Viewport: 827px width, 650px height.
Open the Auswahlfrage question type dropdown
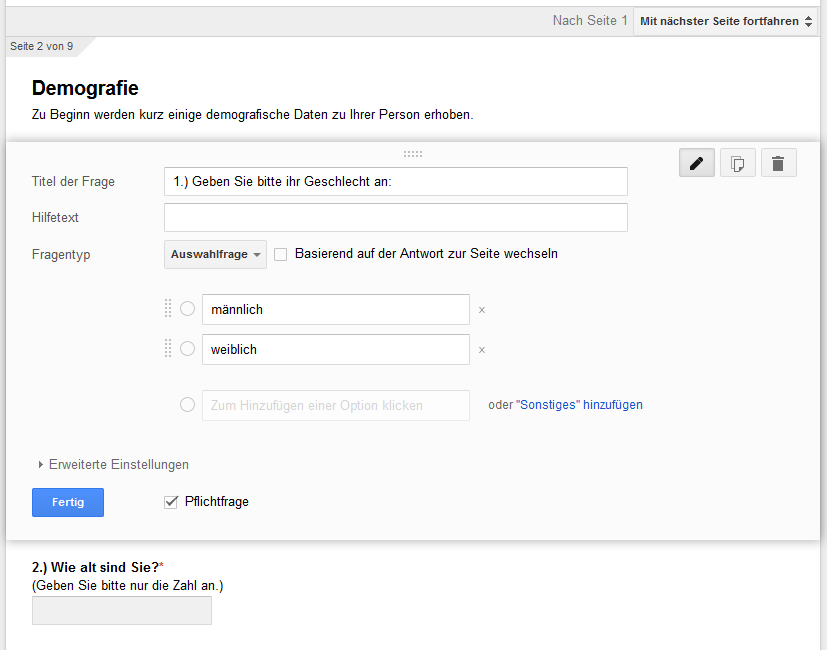tap(215, 254)
